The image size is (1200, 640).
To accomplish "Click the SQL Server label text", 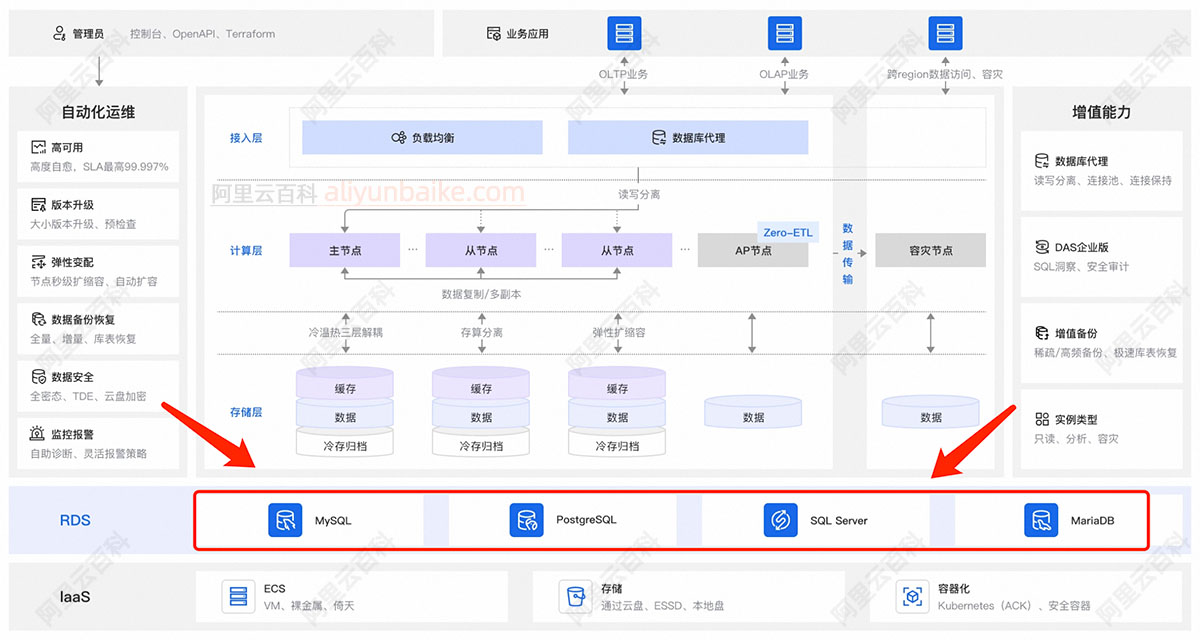I will click(839, 521).
